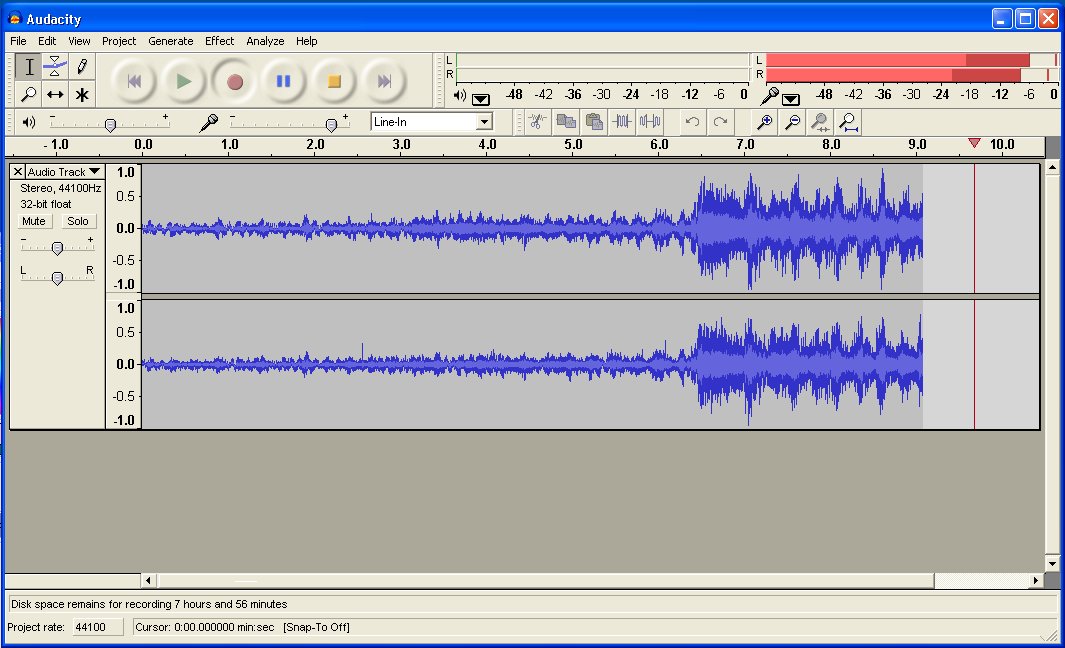Click Trim outside selection icon

coord(622,122)
